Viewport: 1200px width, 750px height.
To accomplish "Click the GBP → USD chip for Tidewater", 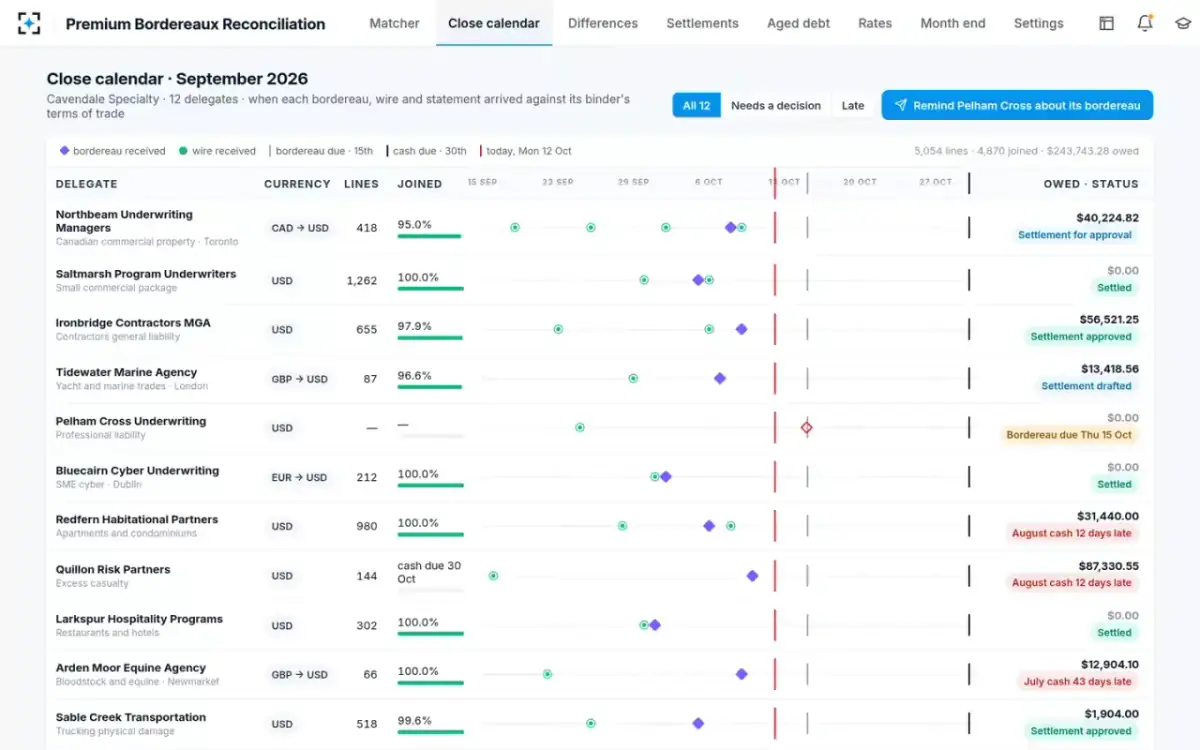I will pyautogui.click(x=299, y=379).
